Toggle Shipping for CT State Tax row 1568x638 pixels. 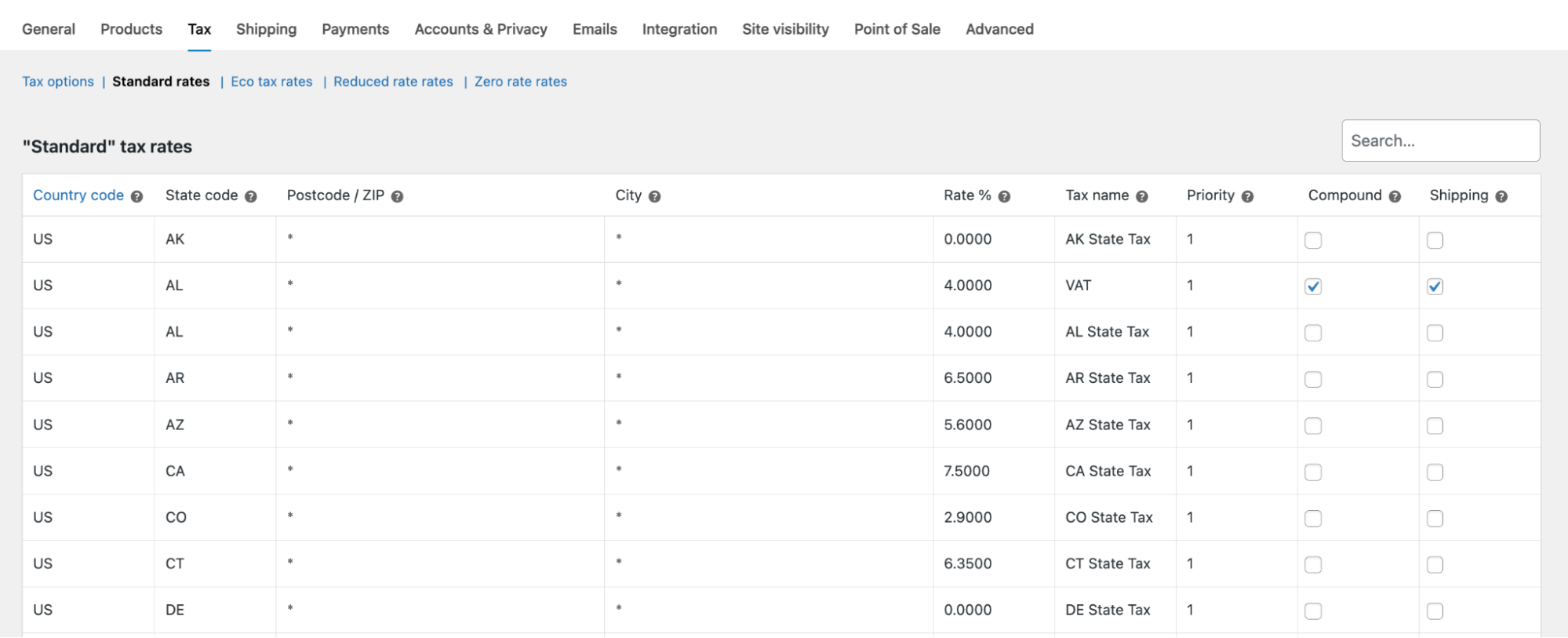(1435, 564)
